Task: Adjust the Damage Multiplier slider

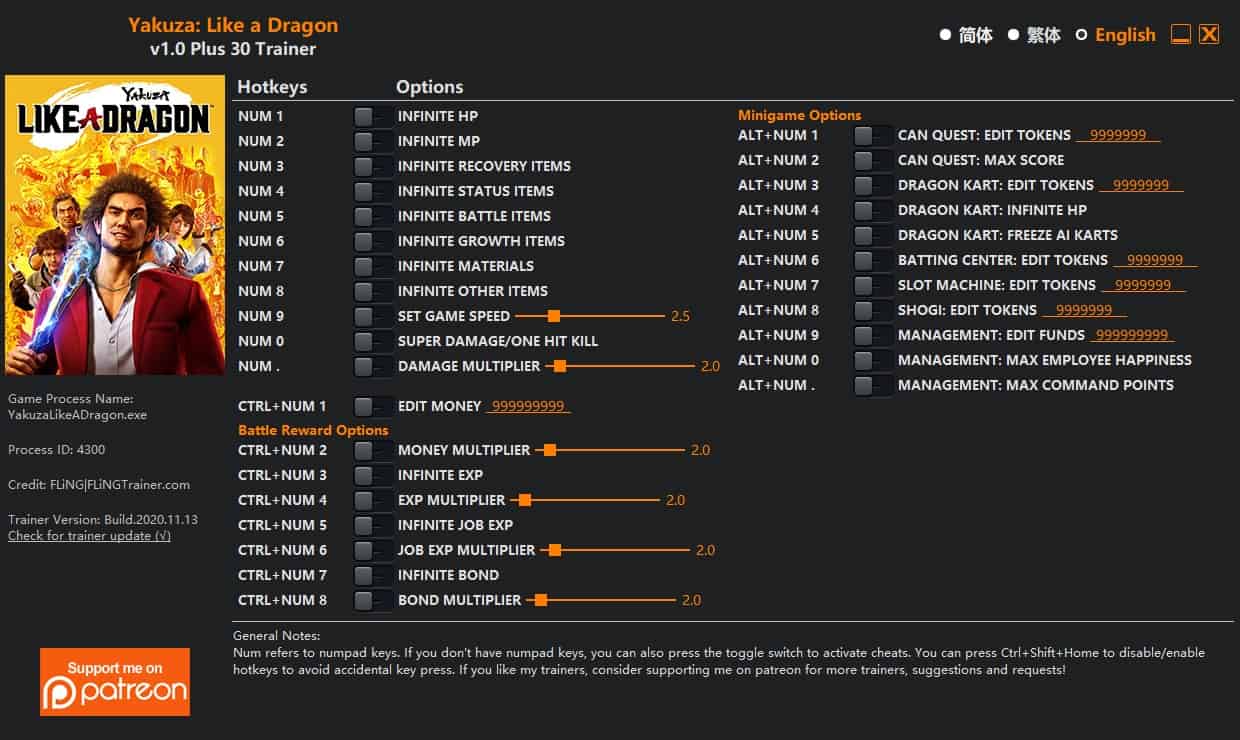Action: coord(559,366)
